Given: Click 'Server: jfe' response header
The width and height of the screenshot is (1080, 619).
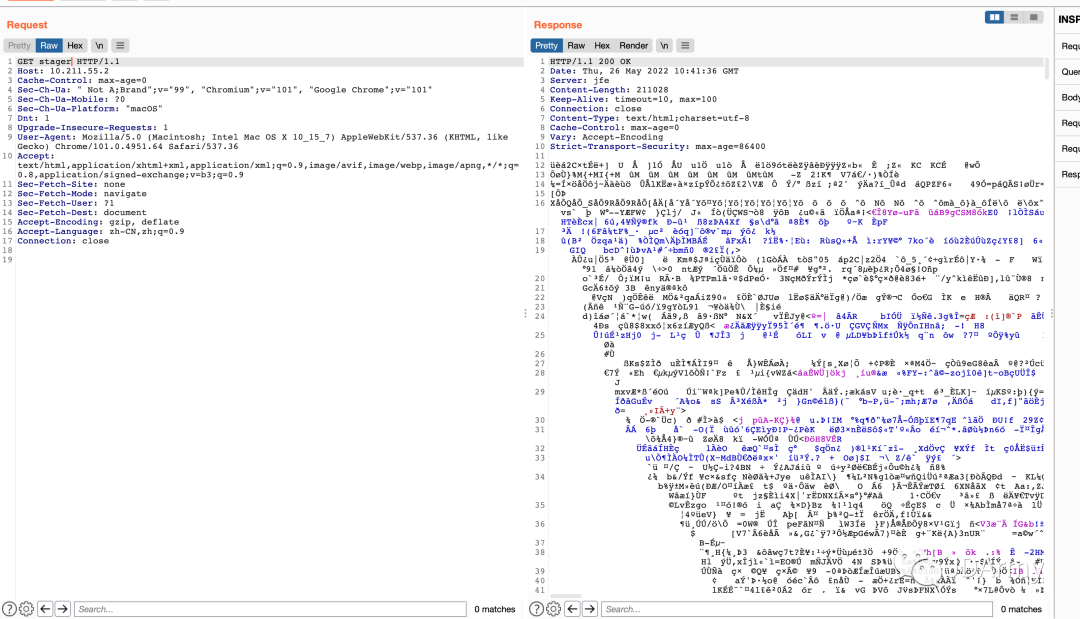Looking at the screenshot, I should [x=579, y=81].
